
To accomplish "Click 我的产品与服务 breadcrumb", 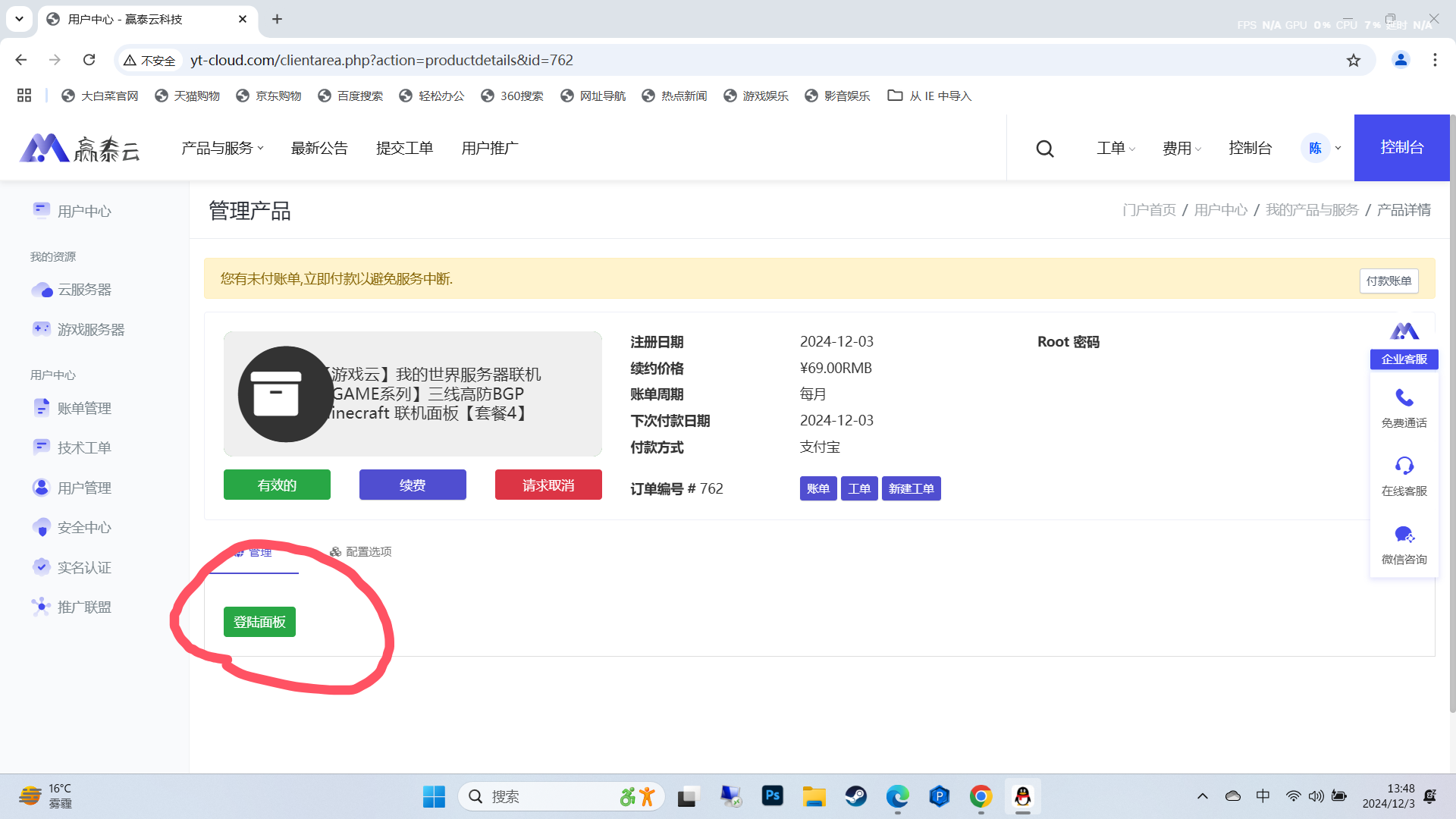I will coord(1312,210).
